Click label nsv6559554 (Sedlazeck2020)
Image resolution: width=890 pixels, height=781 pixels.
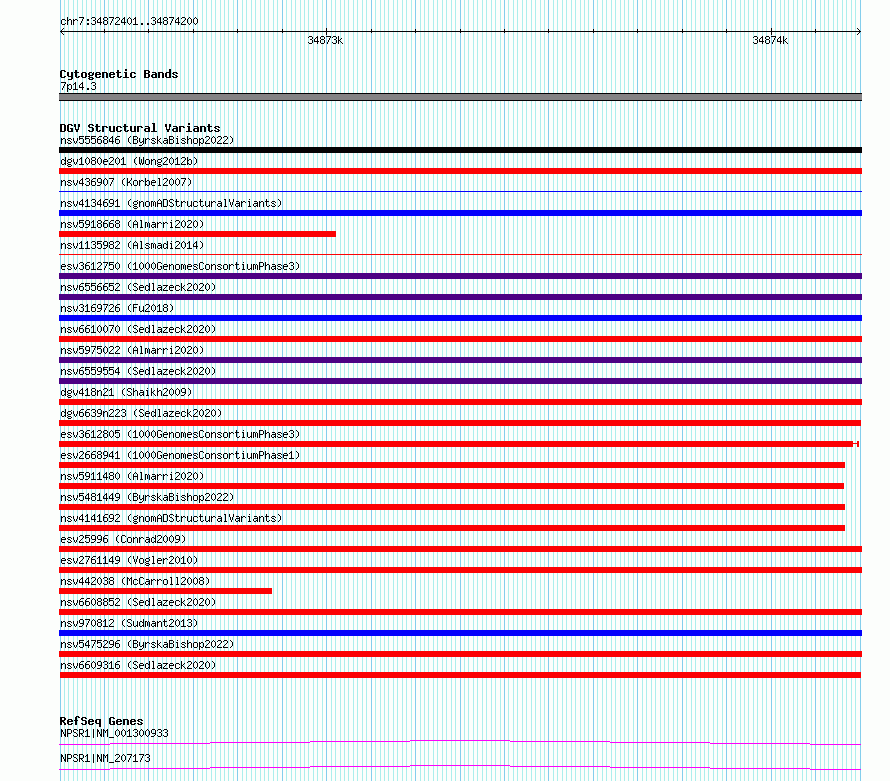[x=138, y=371]
